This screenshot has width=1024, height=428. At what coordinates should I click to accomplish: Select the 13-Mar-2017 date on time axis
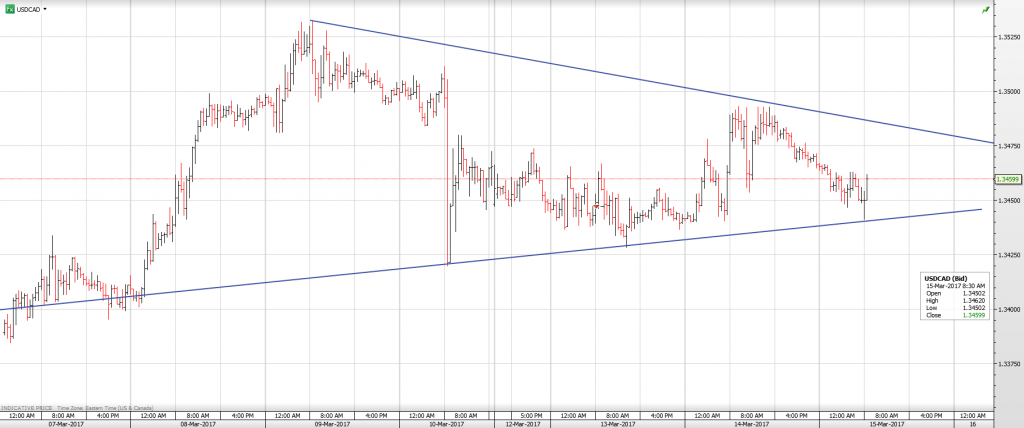[x=616, y=422]
